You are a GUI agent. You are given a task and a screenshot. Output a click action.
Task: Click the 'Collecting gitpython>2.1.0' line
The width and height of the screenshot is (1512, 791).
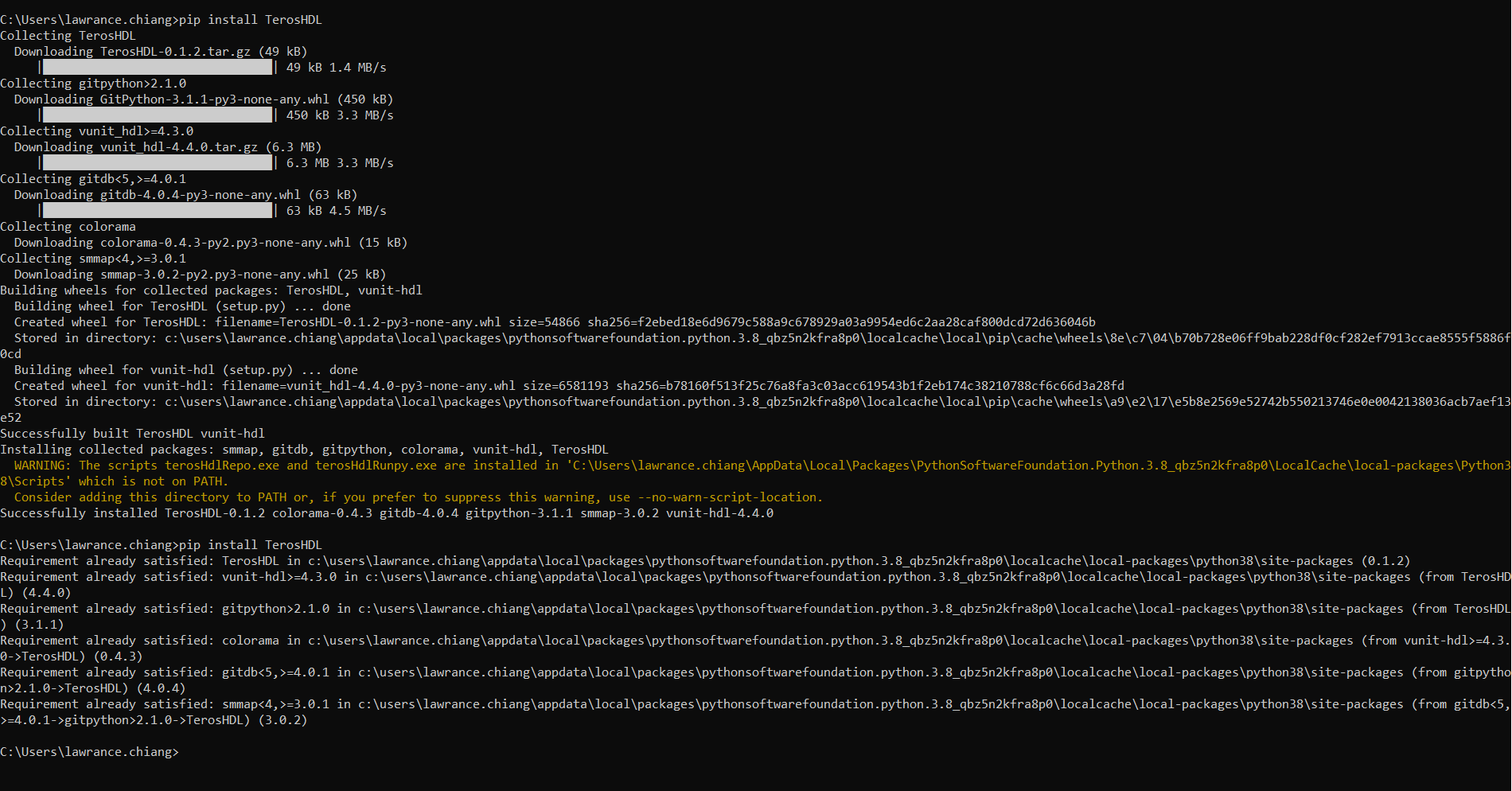[x=93, y=84]
